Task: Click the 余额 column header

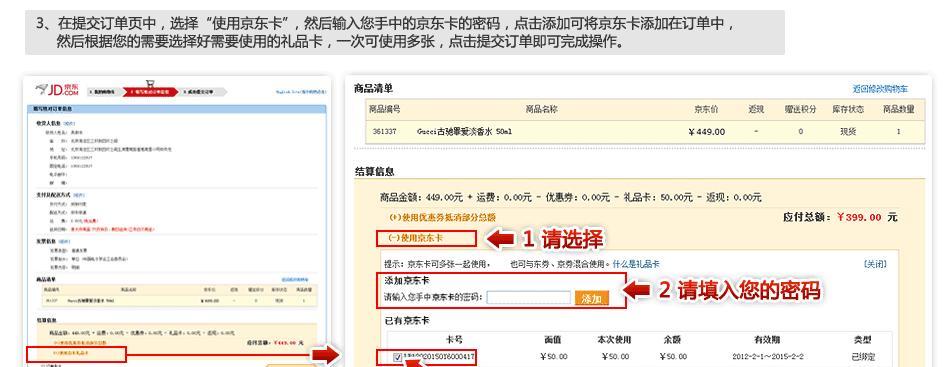Action: click(672, 340)
